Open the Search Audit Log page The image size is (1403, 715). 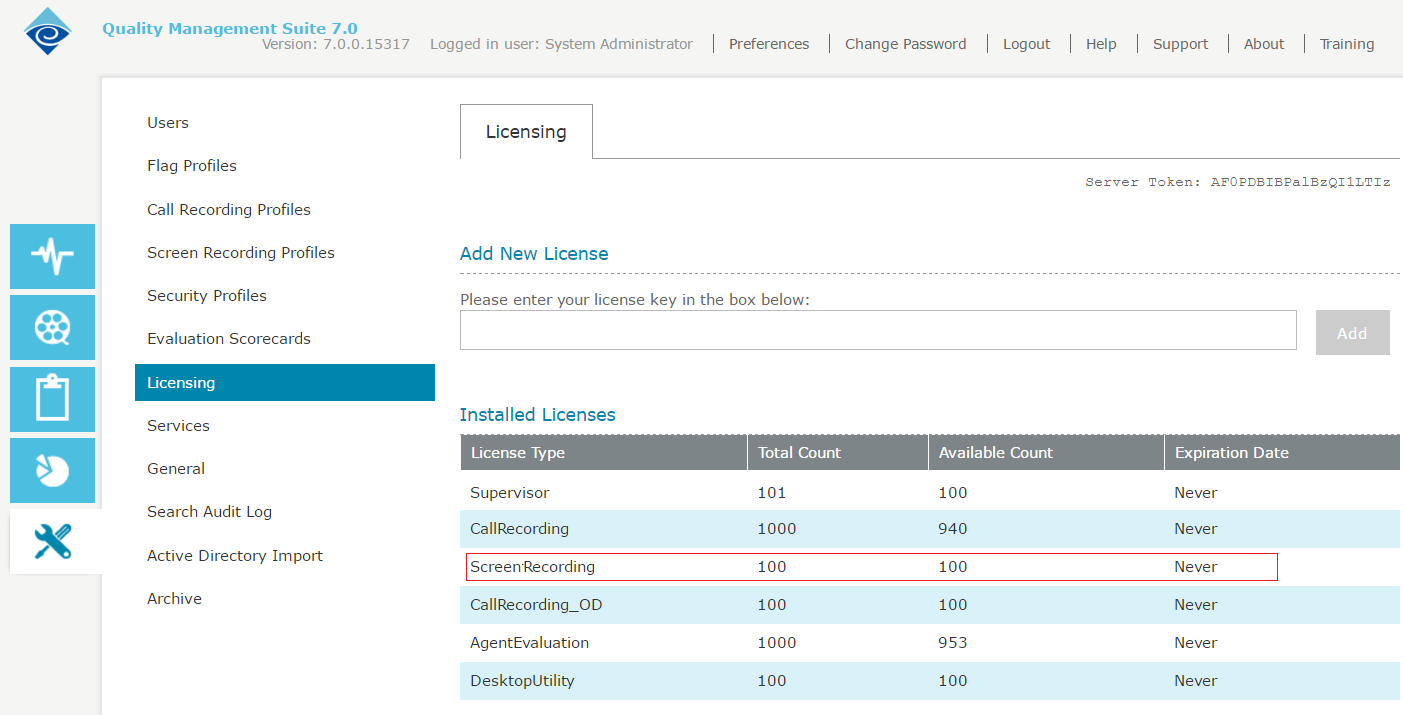pyautogui.click(x=209, y=512)
